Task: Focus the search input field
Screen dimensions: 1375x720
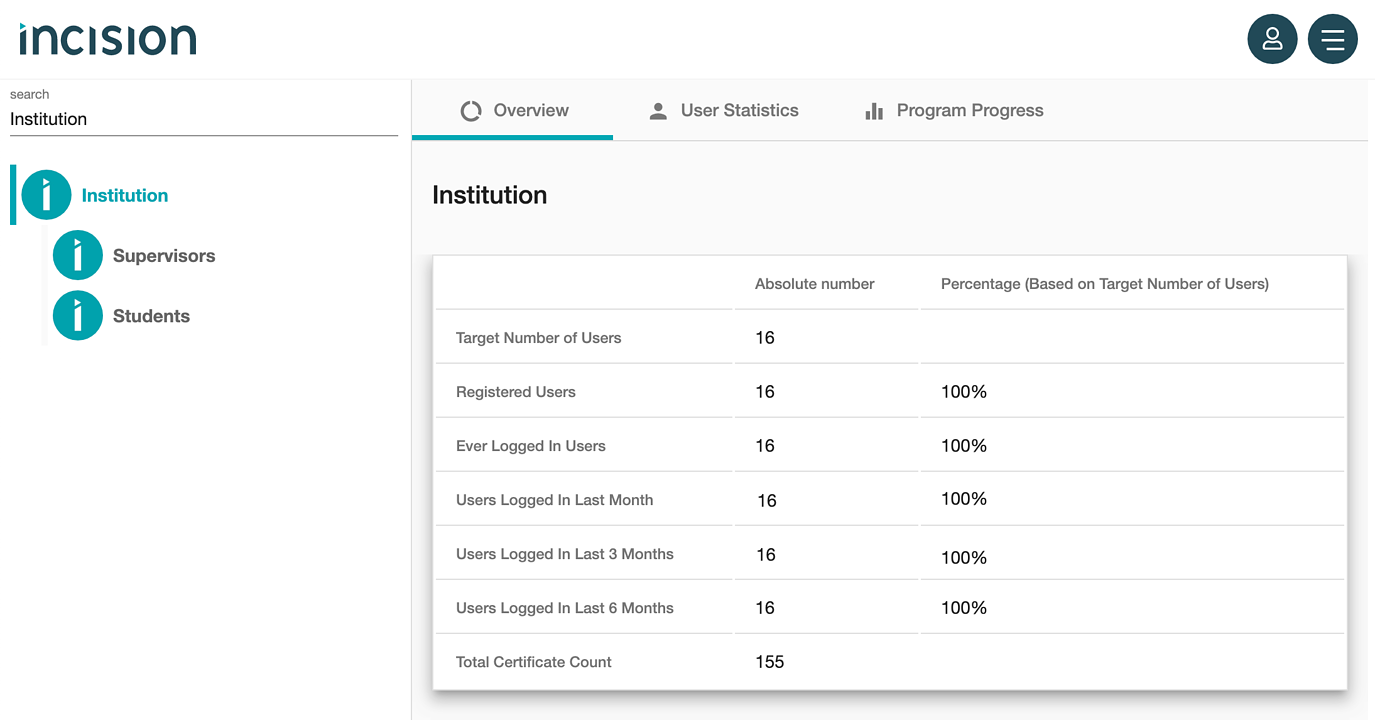Action: click(x=203, y=119)
